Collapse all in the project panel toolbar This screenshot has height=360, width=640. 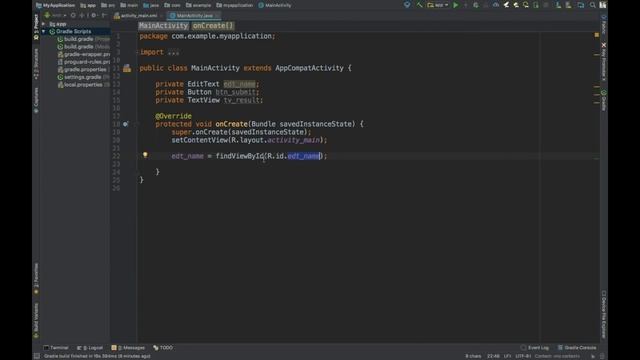click(83, 16)
